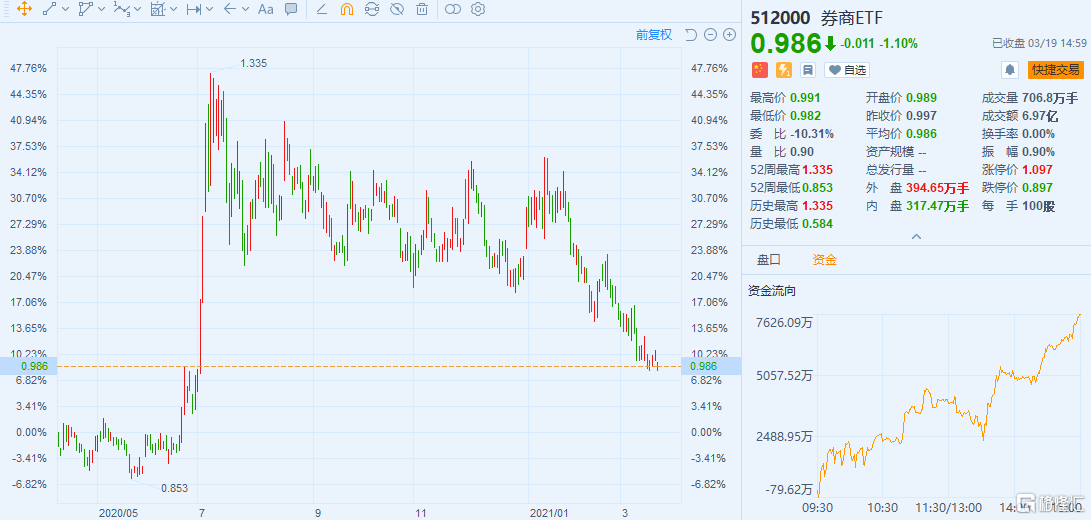
Task: Click the zoom out minus icon
Action: coord(710,35)
